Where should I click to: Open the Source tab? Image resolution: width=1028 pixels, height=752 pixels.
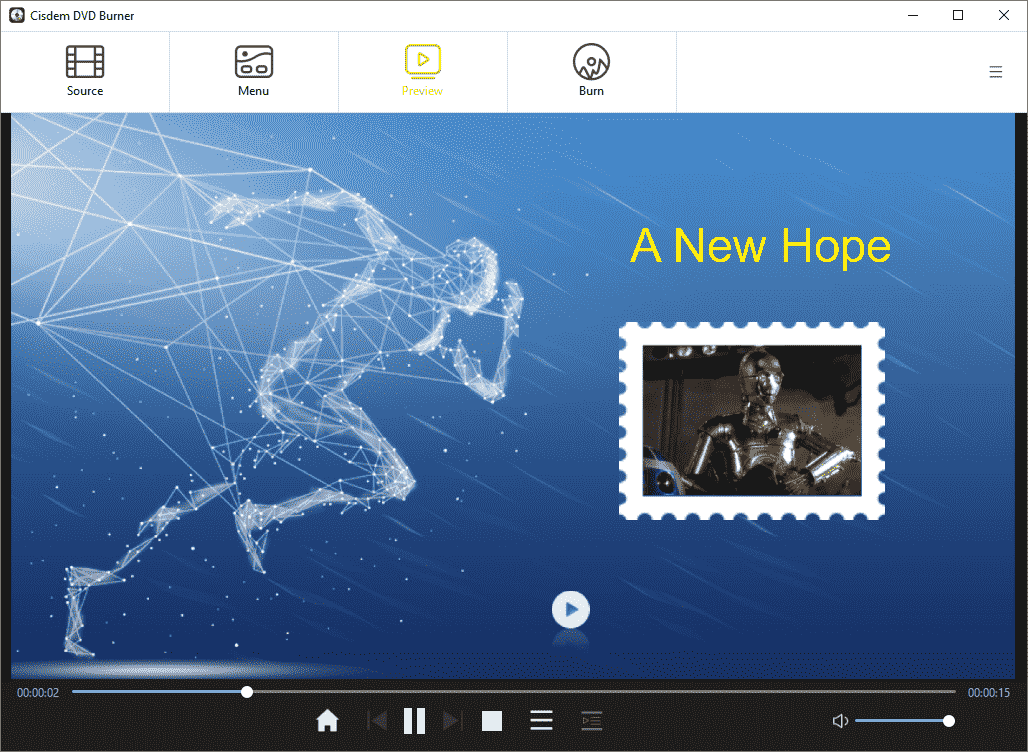85,71
